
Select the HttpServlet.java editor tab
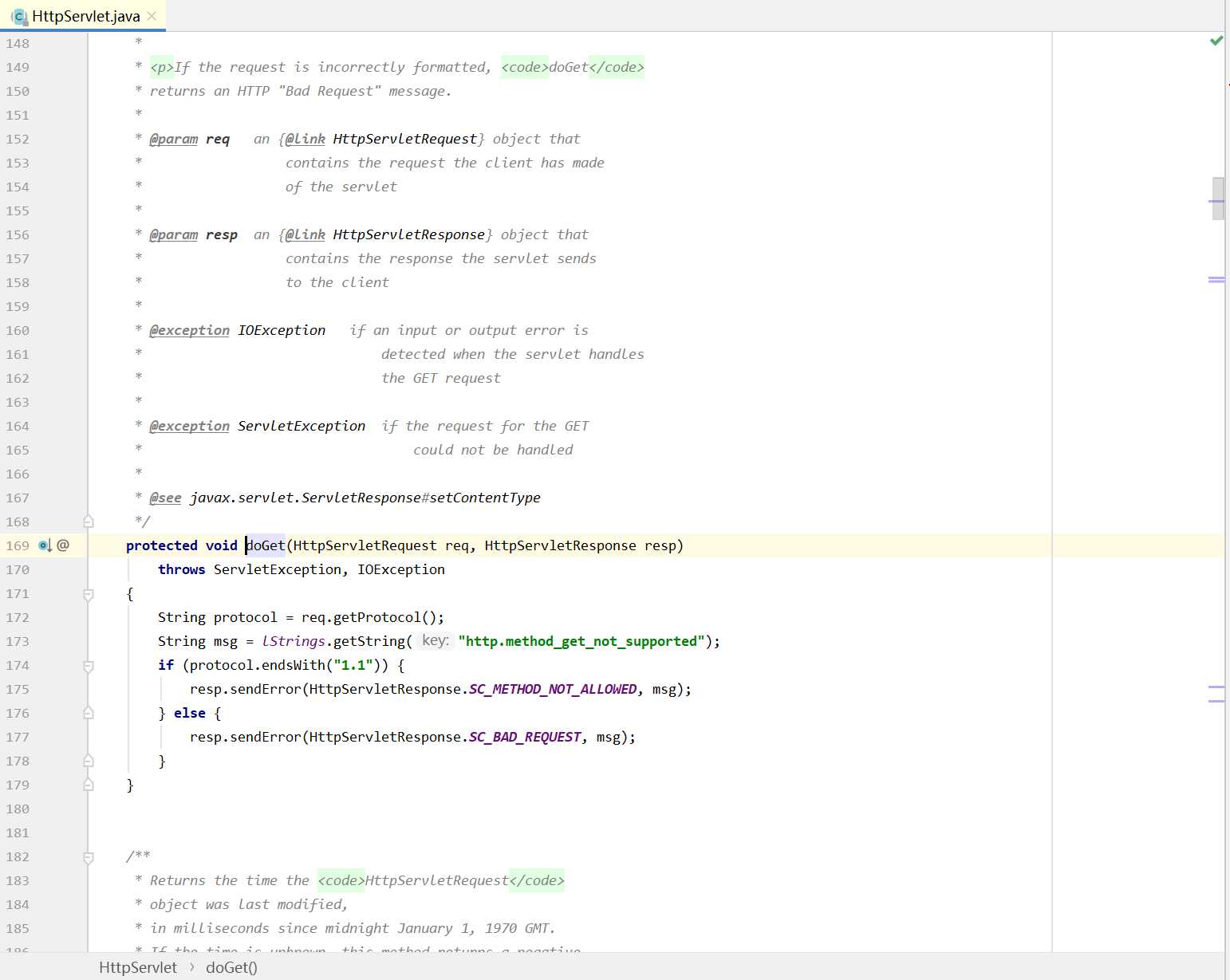83,16
